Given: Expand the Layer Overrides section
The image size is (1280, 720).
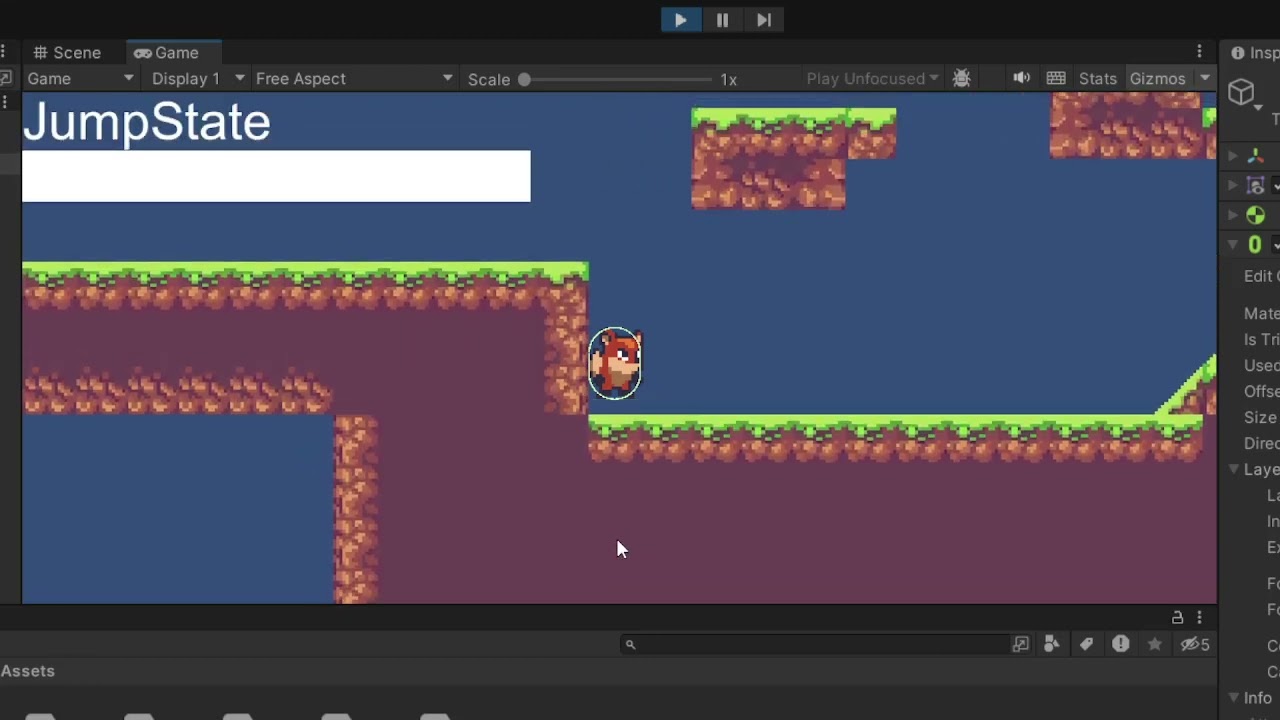Looking at the screenshot, I should (1233, 469).
